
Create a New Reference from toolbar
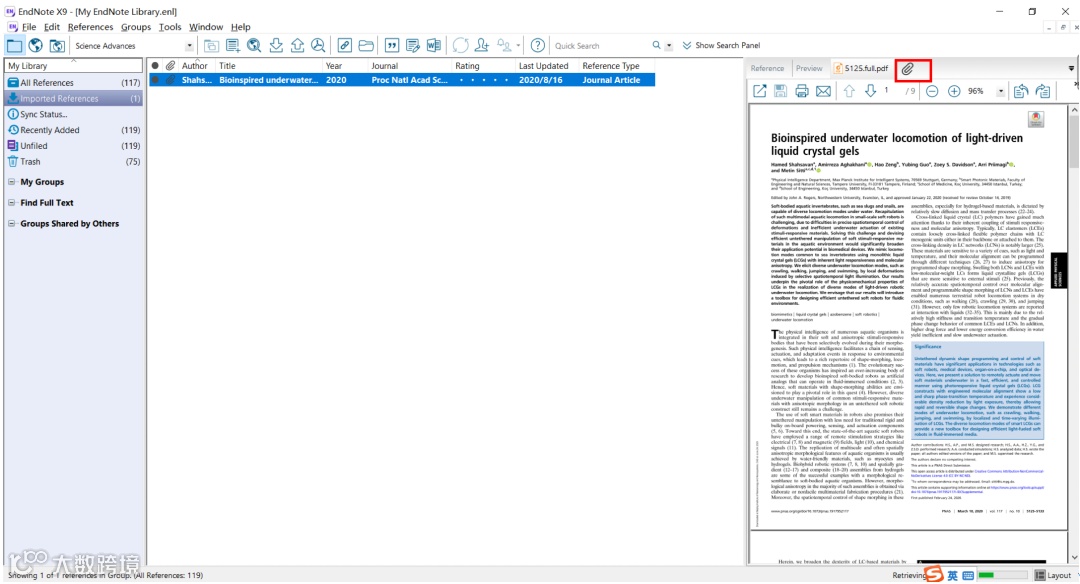[x=233, y=45]
